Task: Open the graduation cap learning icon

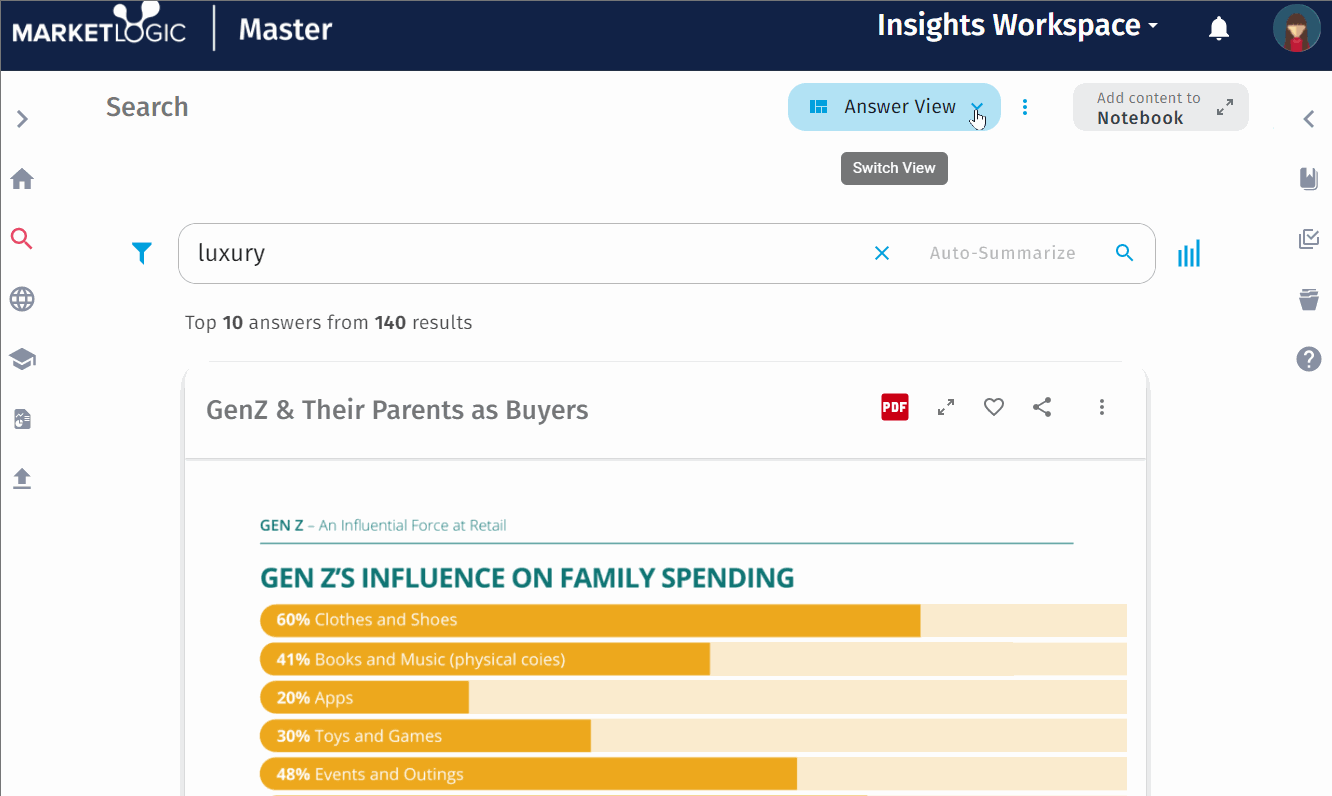Action: (x=22, y=359)
